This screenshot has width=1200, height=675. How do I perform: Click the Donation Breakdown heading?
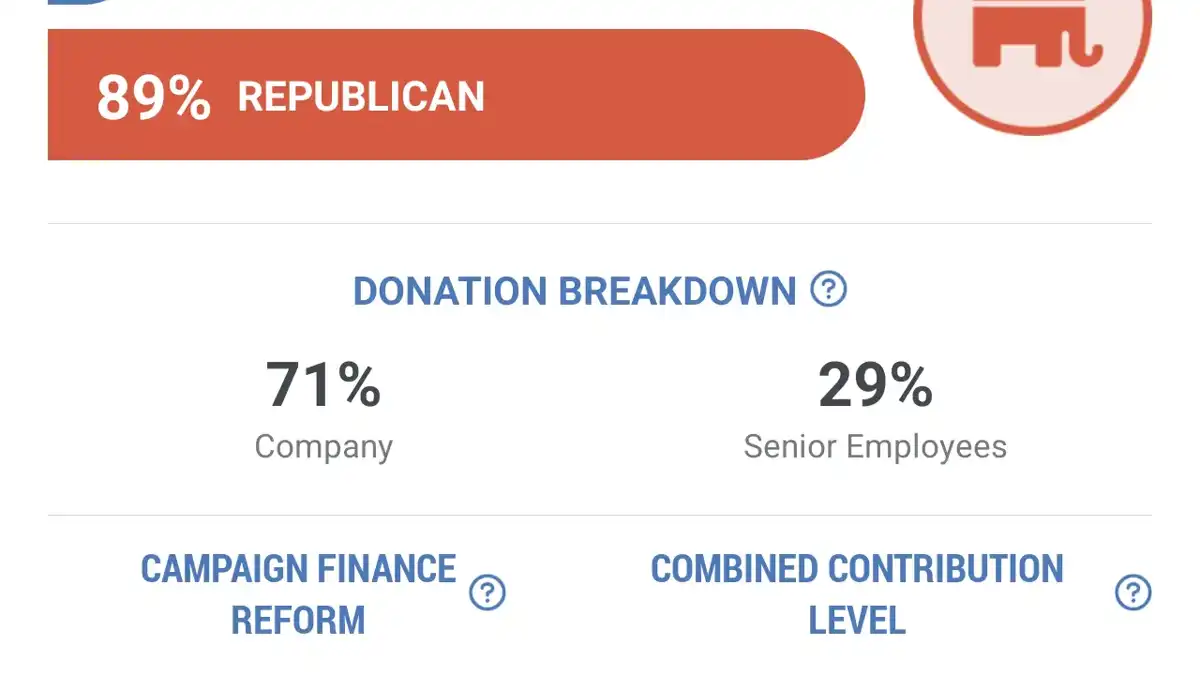tap(574, 291)
